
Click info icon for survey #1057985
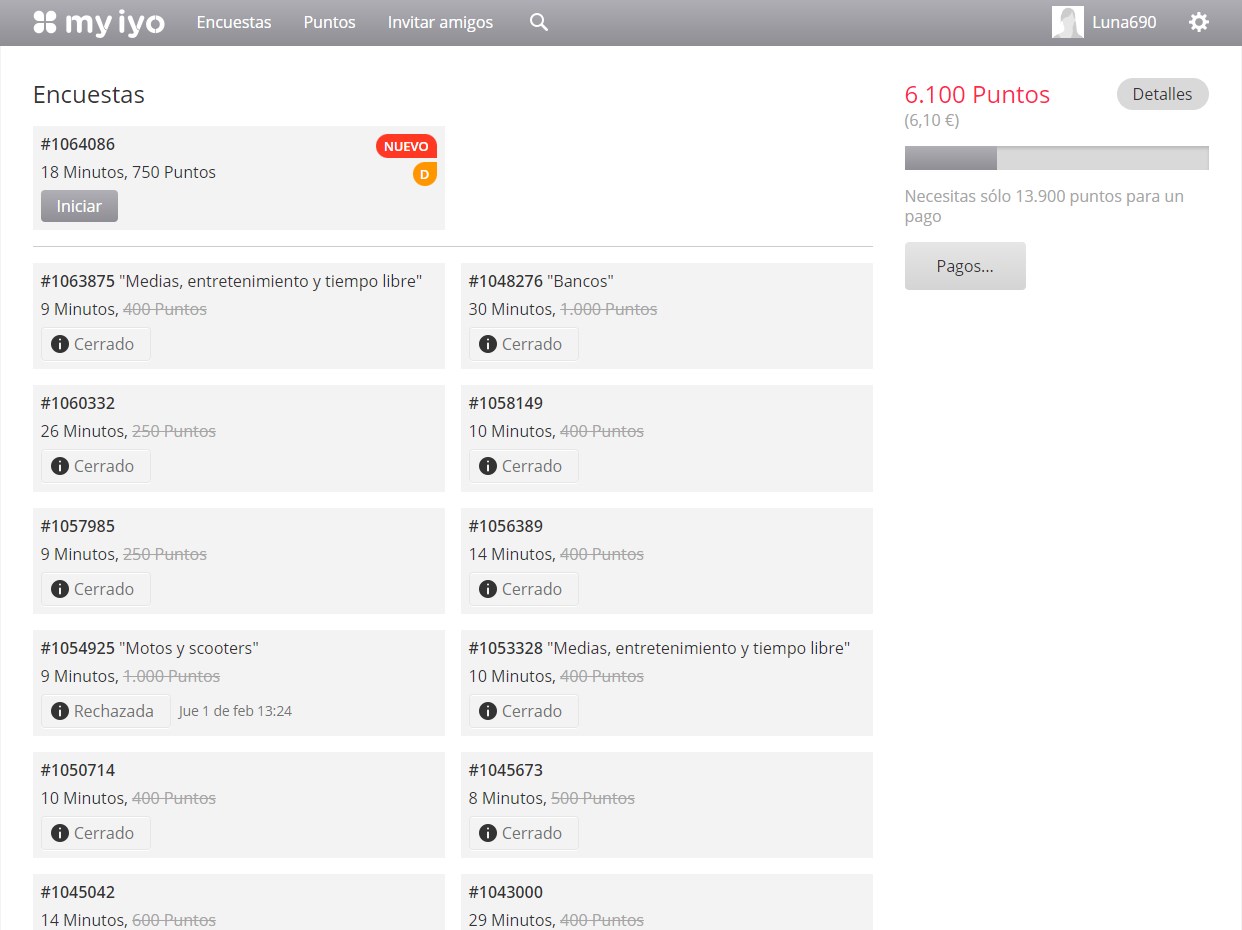(x=59, y=589)
